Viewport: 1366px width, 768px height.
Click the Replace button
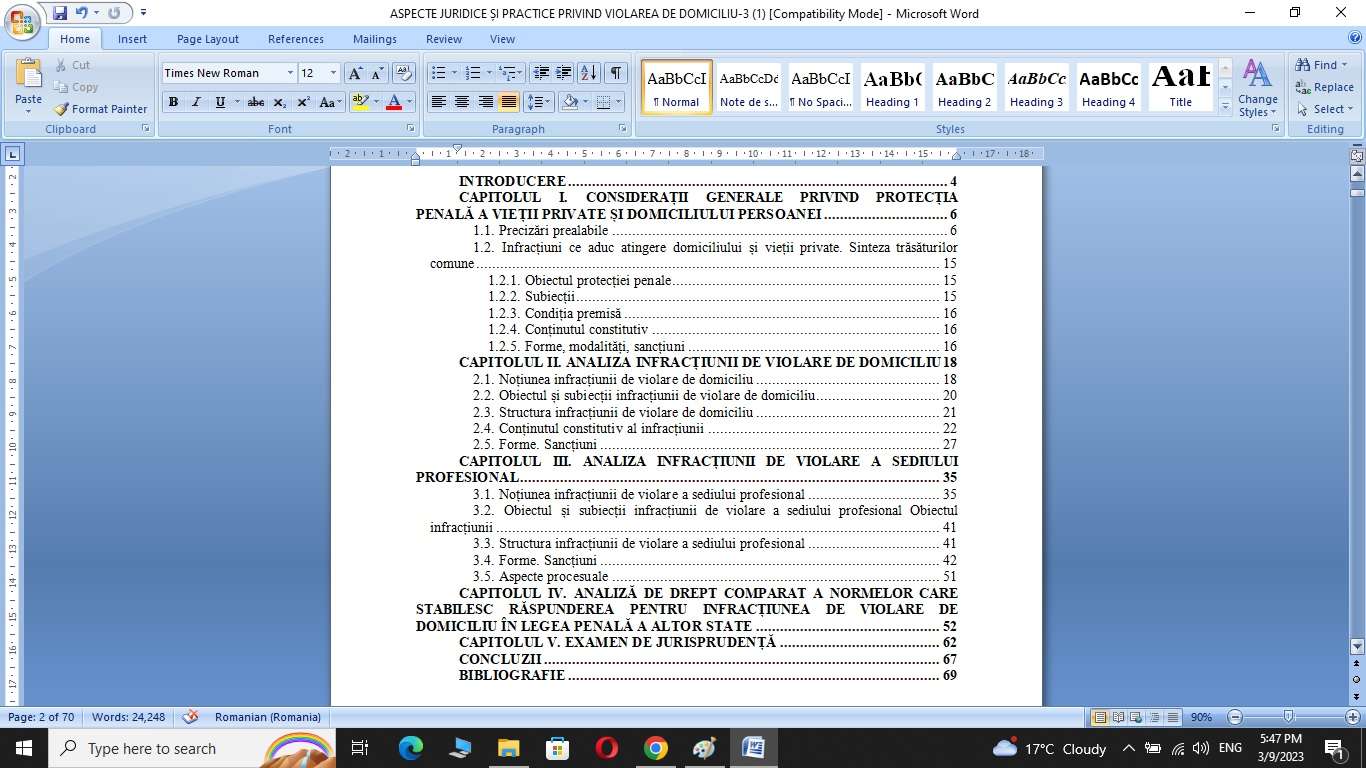click(1324, 87)
